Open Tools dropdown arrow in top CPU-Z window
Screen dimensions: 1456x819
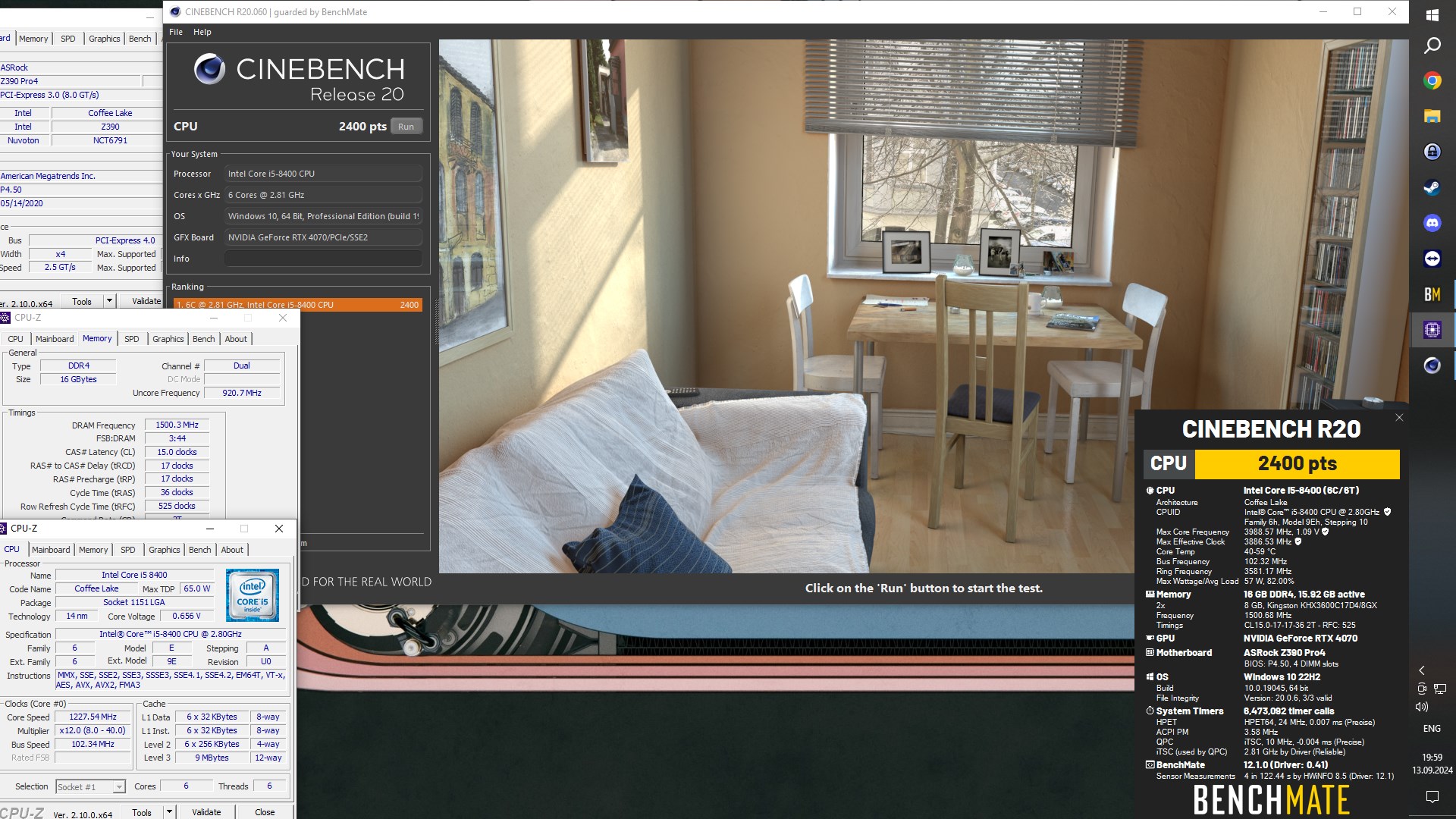(x=109, y=301)
